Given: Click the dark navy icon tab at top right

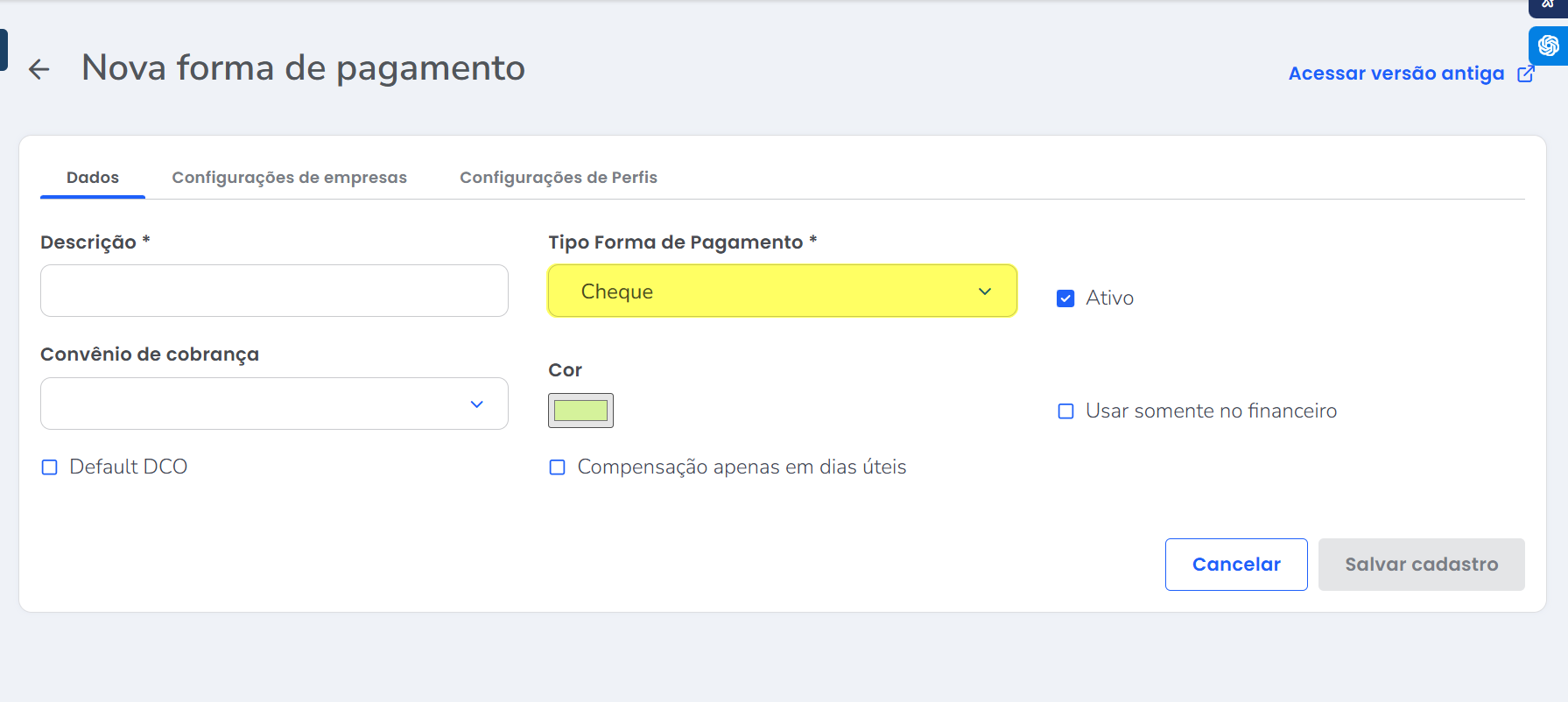Looking at the screenshot, I should tap(1548, 7).
